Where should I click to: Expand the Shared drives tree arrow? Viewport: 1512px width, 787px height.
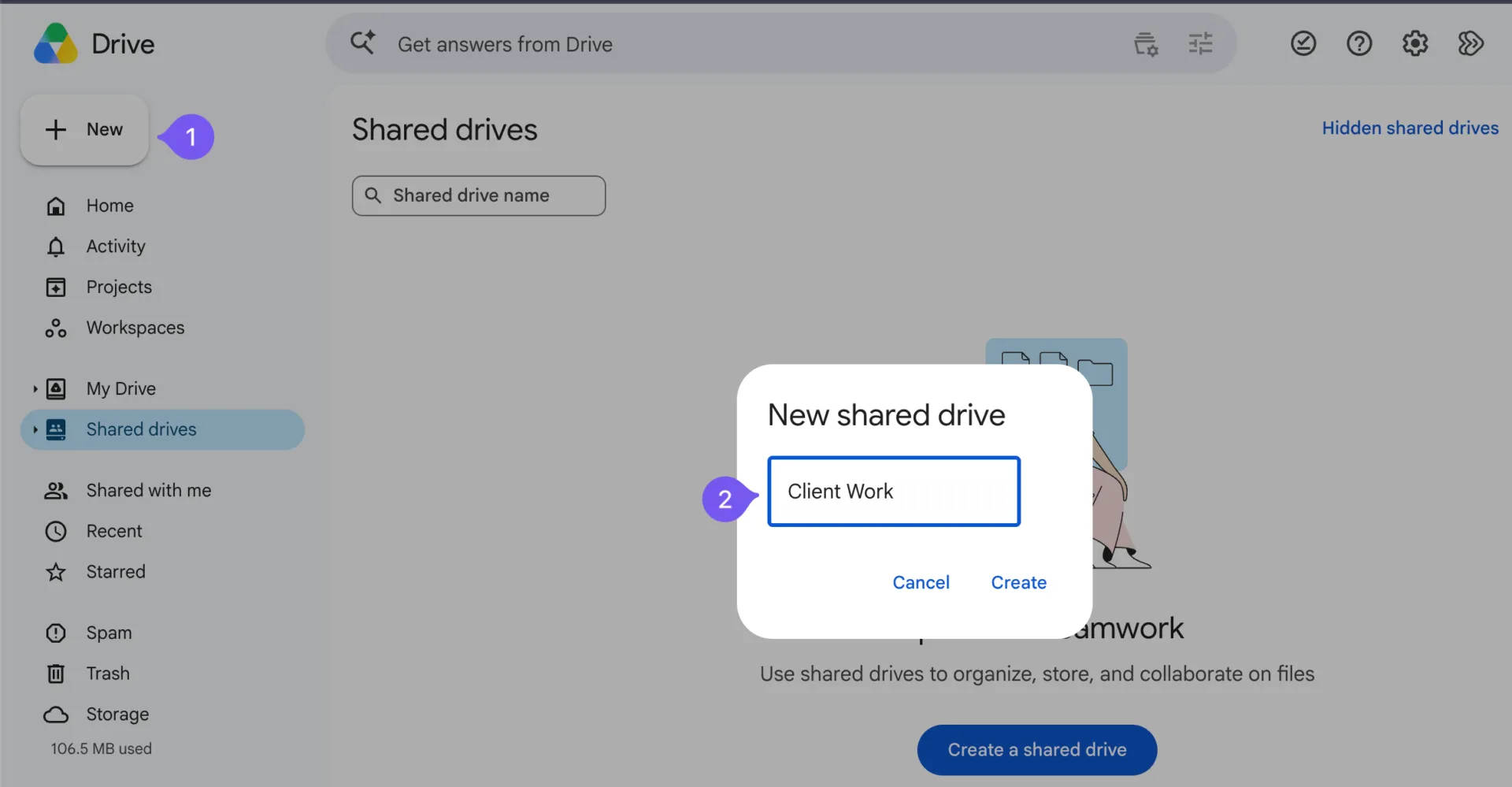click(35, 429)
